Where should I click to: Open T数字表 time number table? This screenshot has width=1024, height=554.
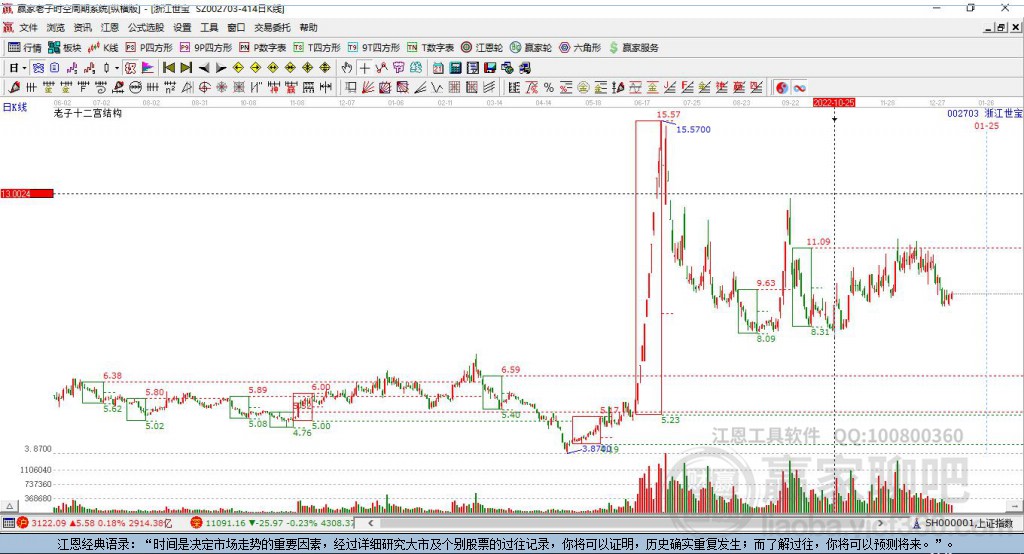tap(430, 48)
